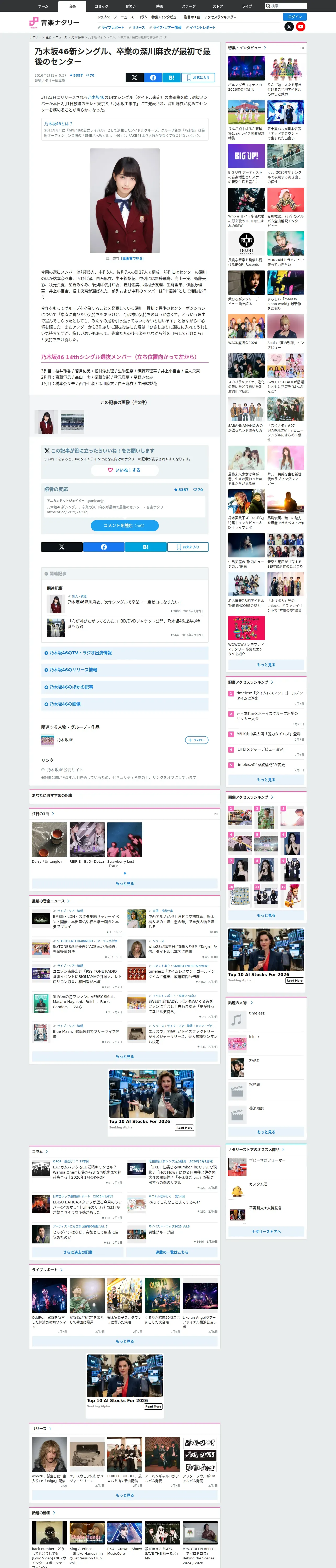Open second thumbnail in この記事の画像

point(72,422)
